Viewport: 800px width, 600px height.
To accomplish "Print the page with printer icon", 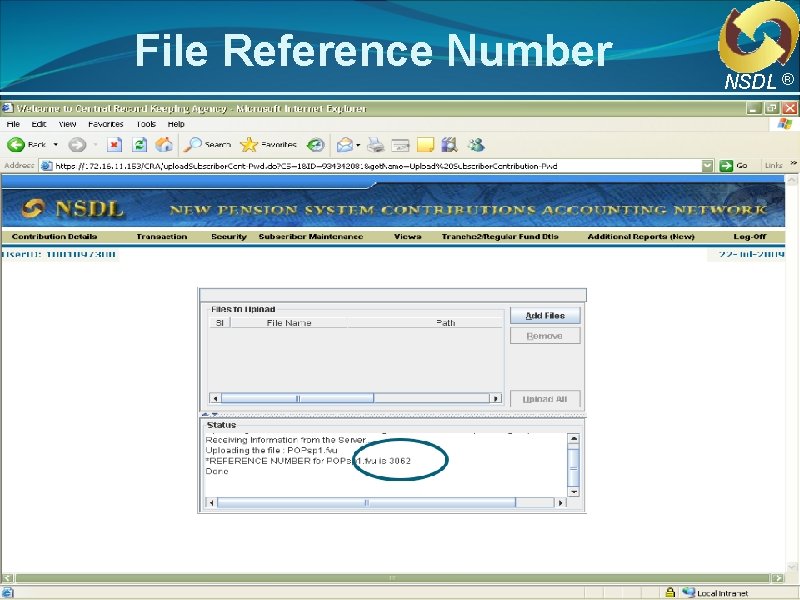I will 376,145.
